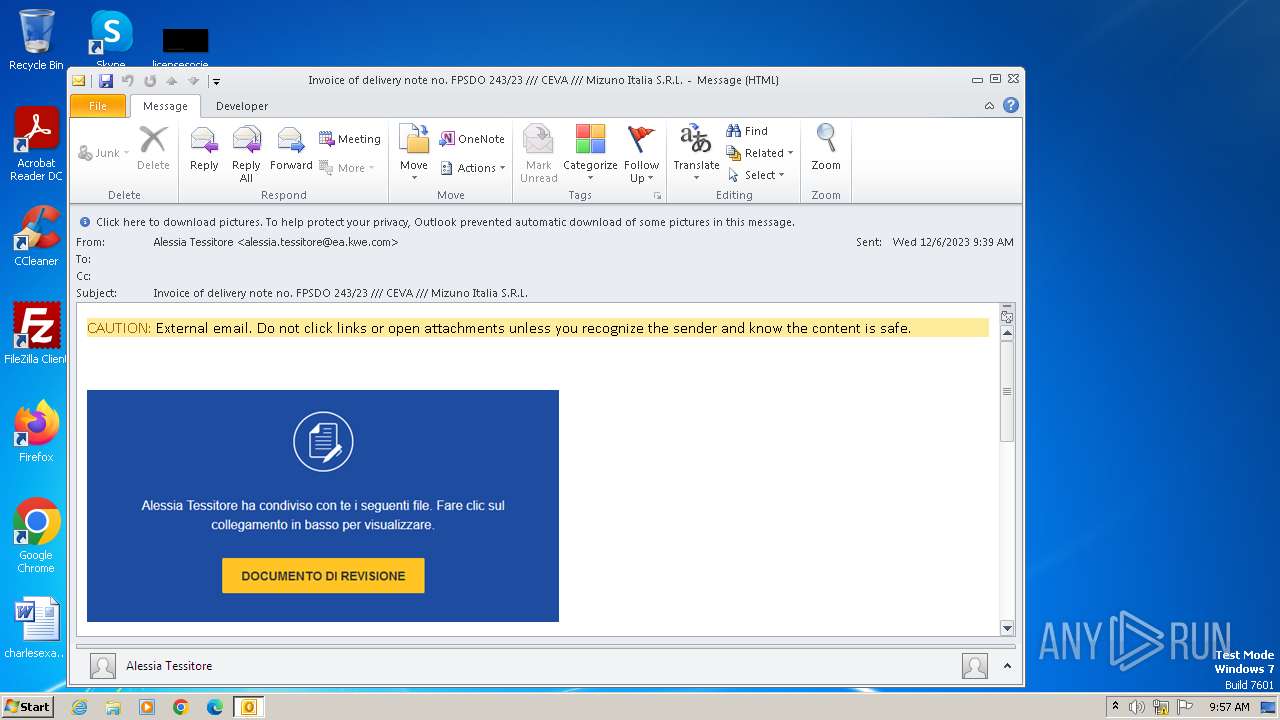Click the Outlook taskbar button
1280x720 pixels.
248,707
